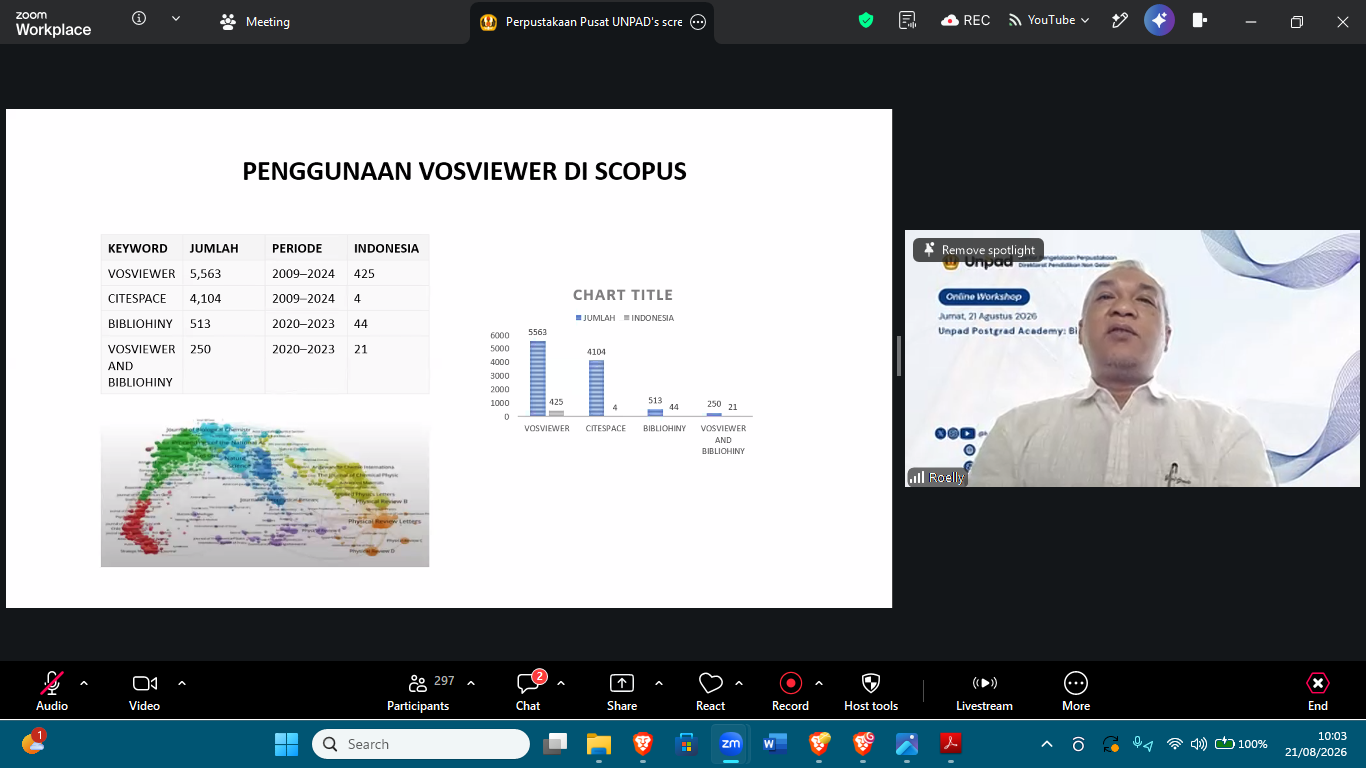Click the VOSviewer network map image

(265, 493)
